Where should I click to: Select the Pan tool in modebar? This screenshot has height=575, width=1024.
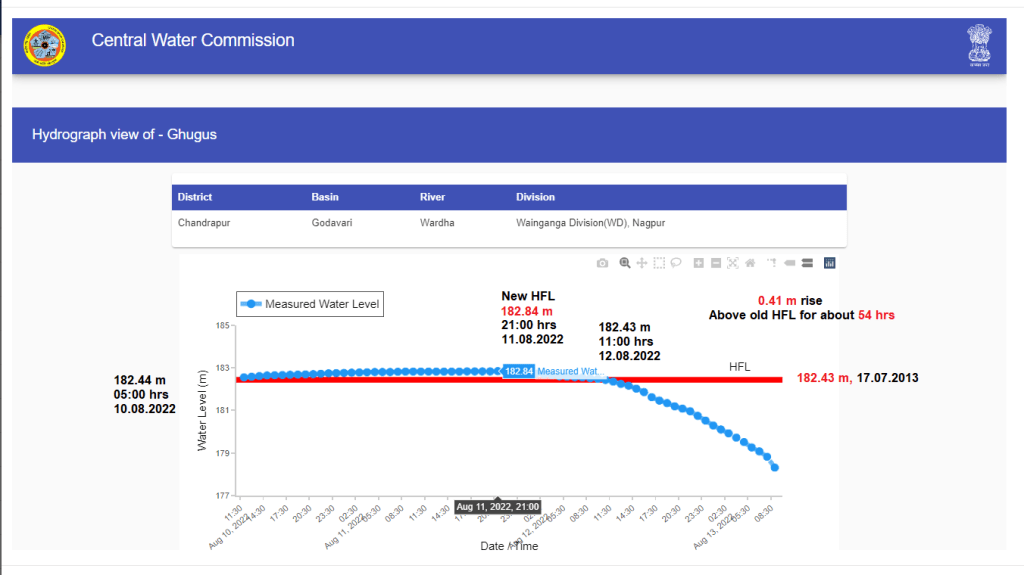pos(642,263)
